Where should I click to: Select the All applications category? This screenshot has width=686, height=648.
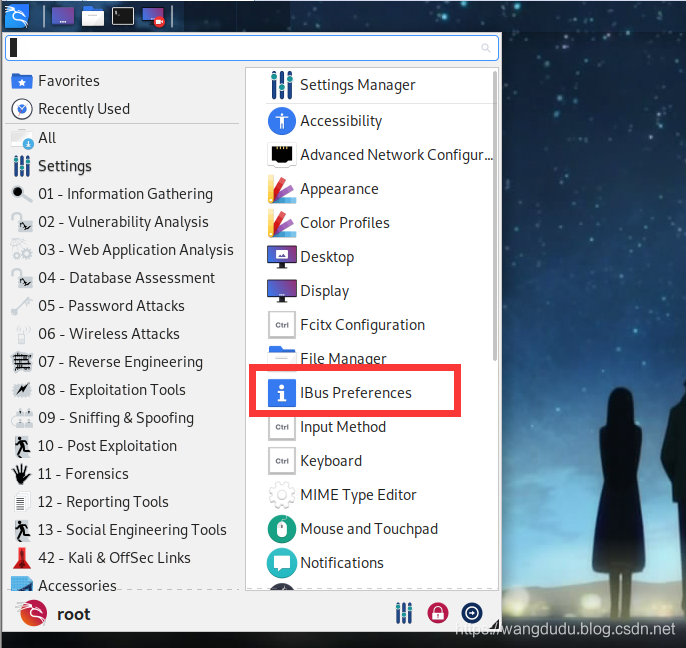point(124,138)
